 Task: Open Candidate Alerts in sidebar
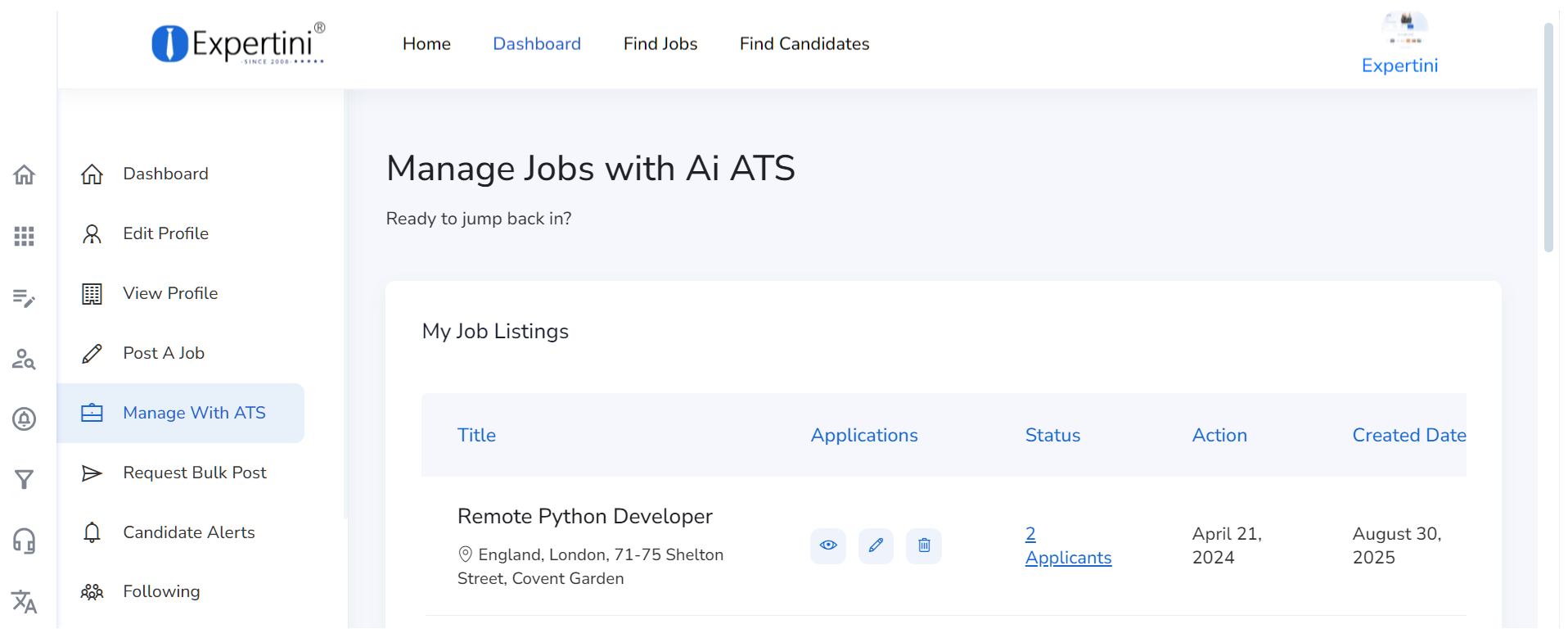(188, 532)
